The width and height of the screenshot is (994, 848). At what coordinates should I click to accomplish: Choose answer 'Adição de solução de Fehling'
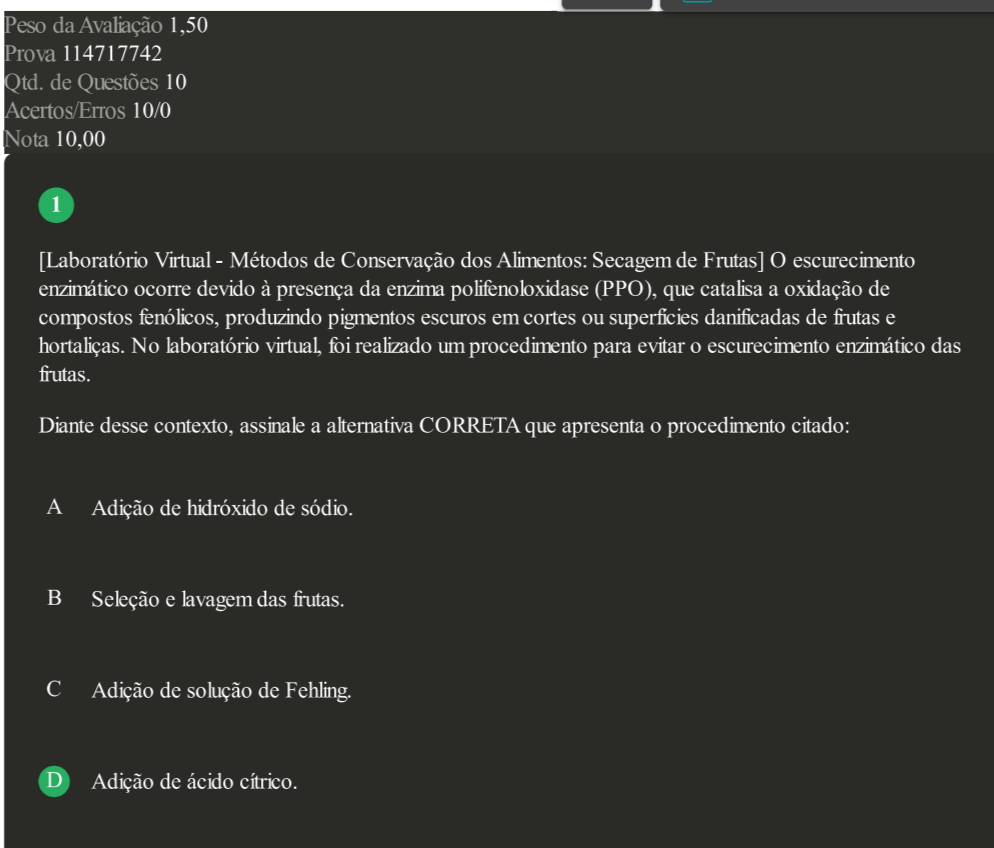pyautogui.click(x=221, y=690)
